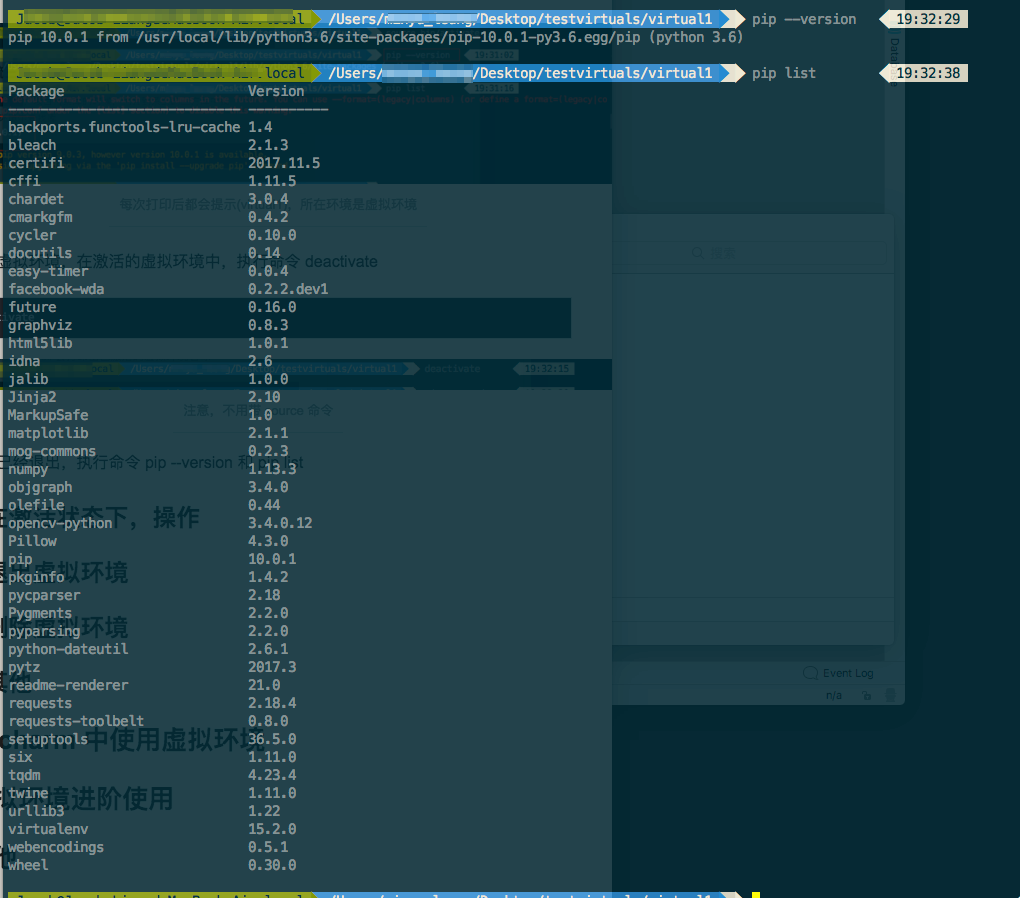The height and width of the screenshot is (898, 1020).
Task: Click the Event Log label in the status bar
Action: [x=850, y=673]
